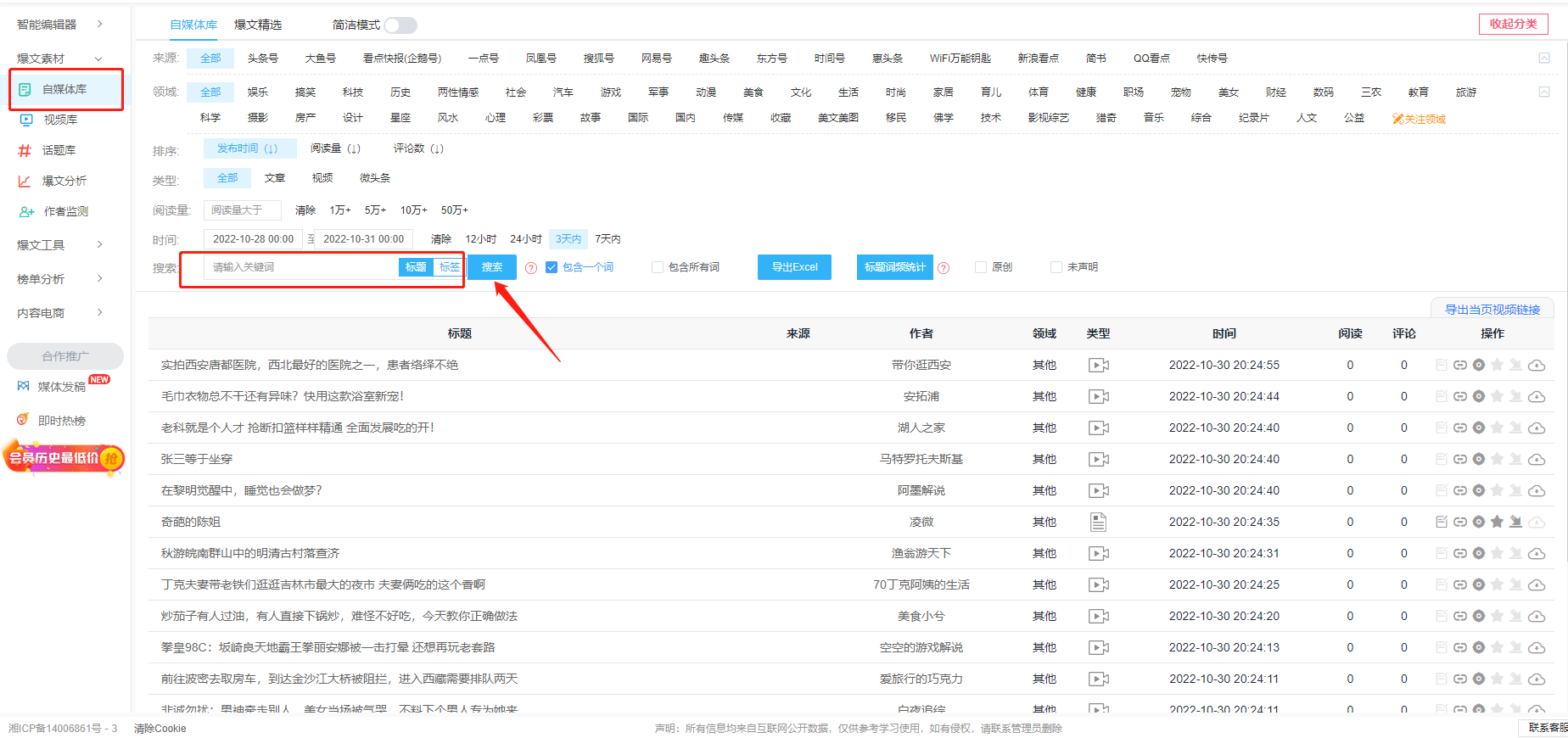The image size is (1568, 738).
Task: Click the 阅读量大于 input field
Action: (x=242, y=210)
